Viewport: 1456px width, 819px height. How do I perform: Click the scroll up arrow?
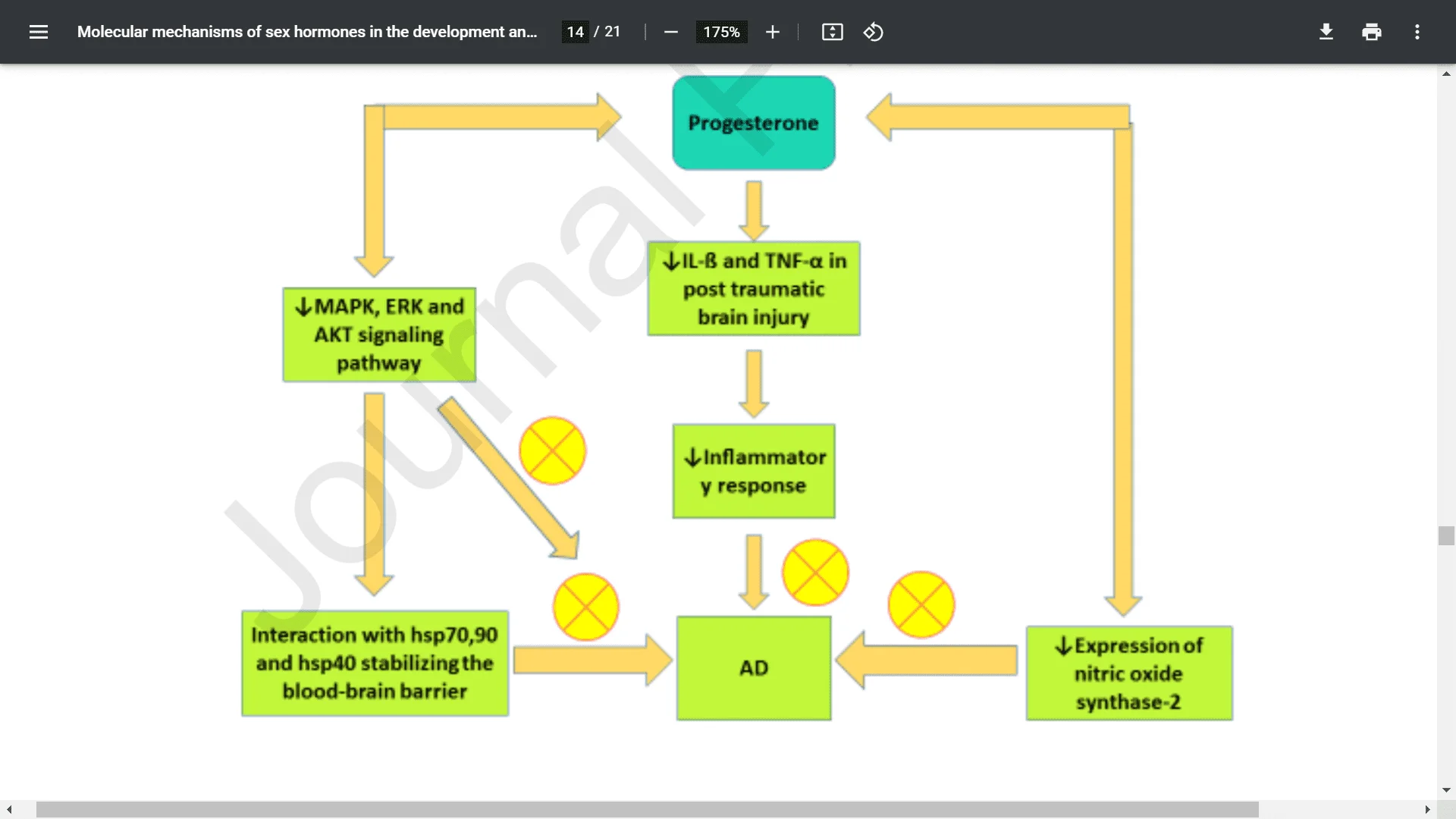point(1446,74)
